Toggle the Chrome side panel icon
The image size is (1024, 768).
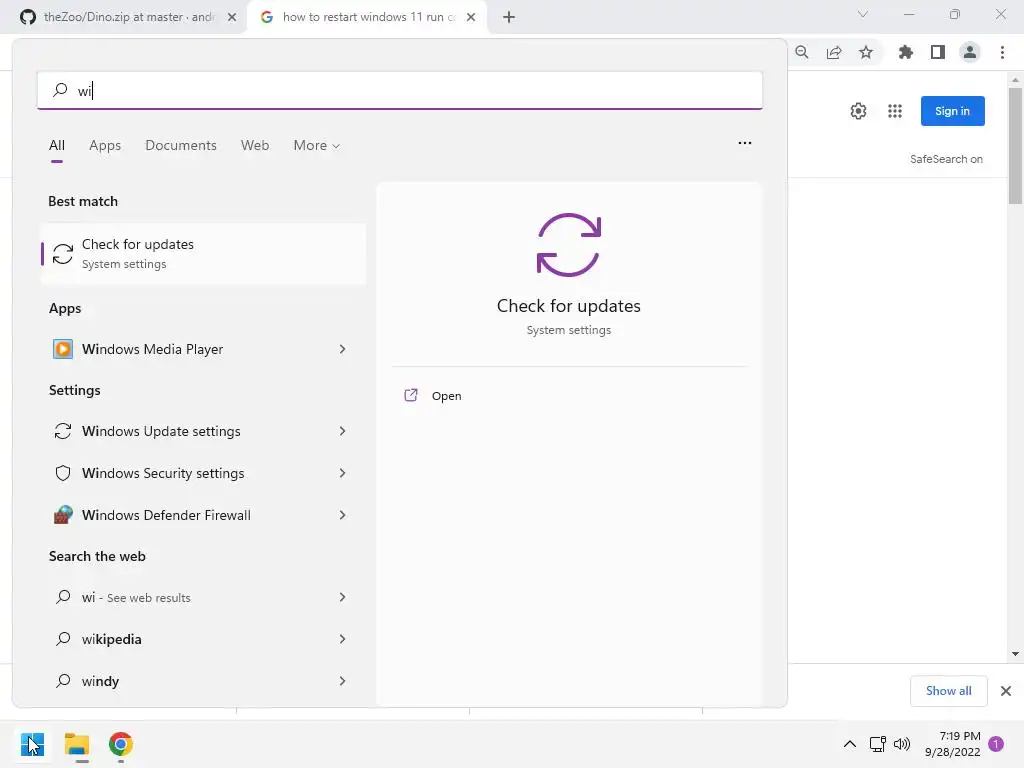pyautogui.click(x=938, y=52)
